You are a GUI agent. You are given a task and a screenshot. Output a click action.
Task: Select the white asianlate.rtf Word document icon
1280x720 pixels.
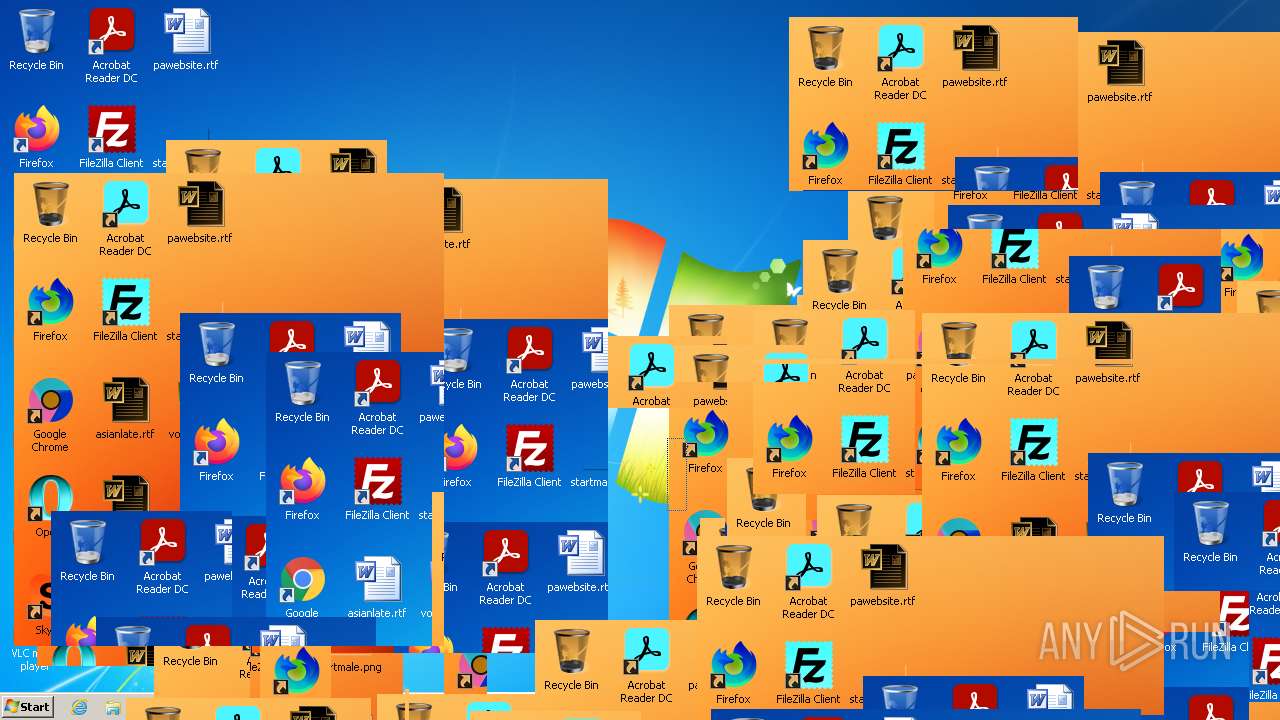[377, 588]
